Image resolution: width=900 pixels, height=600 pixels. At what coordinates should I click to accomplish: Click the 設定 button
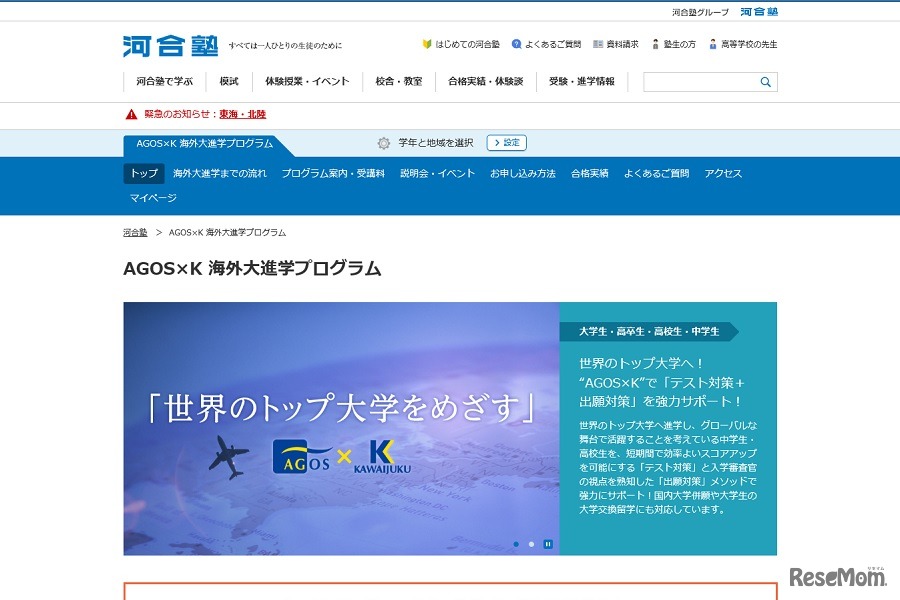click(506, 142)
